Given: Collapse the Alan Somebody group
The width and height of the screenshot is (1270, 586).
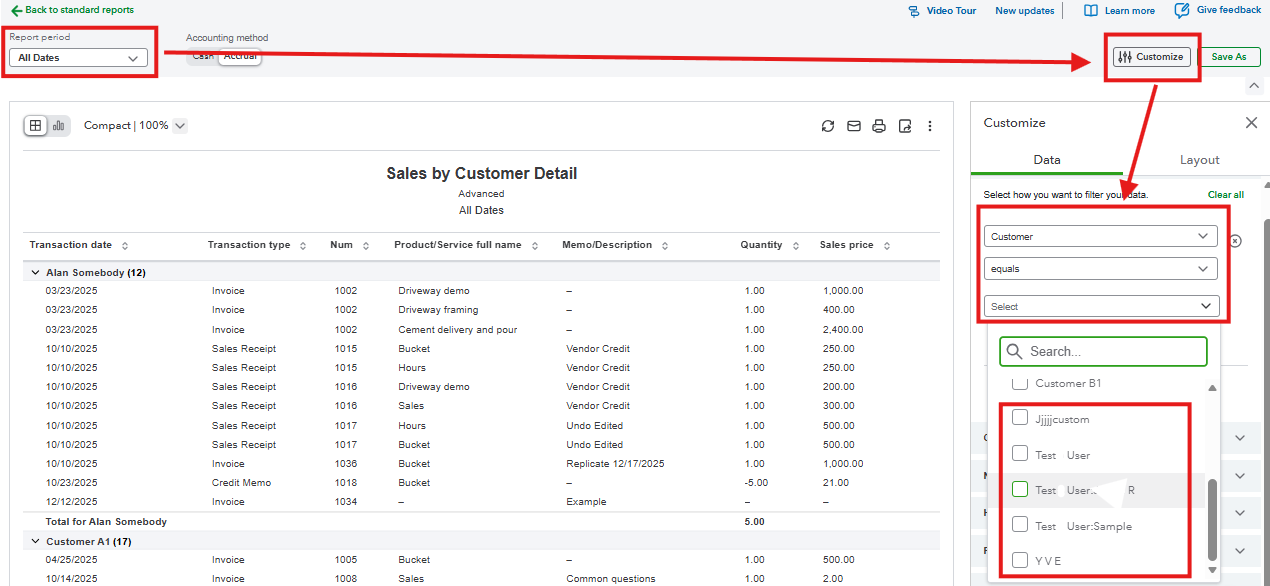Looking at the screenshot, I should pyautogui.click(x=36, y=272).
